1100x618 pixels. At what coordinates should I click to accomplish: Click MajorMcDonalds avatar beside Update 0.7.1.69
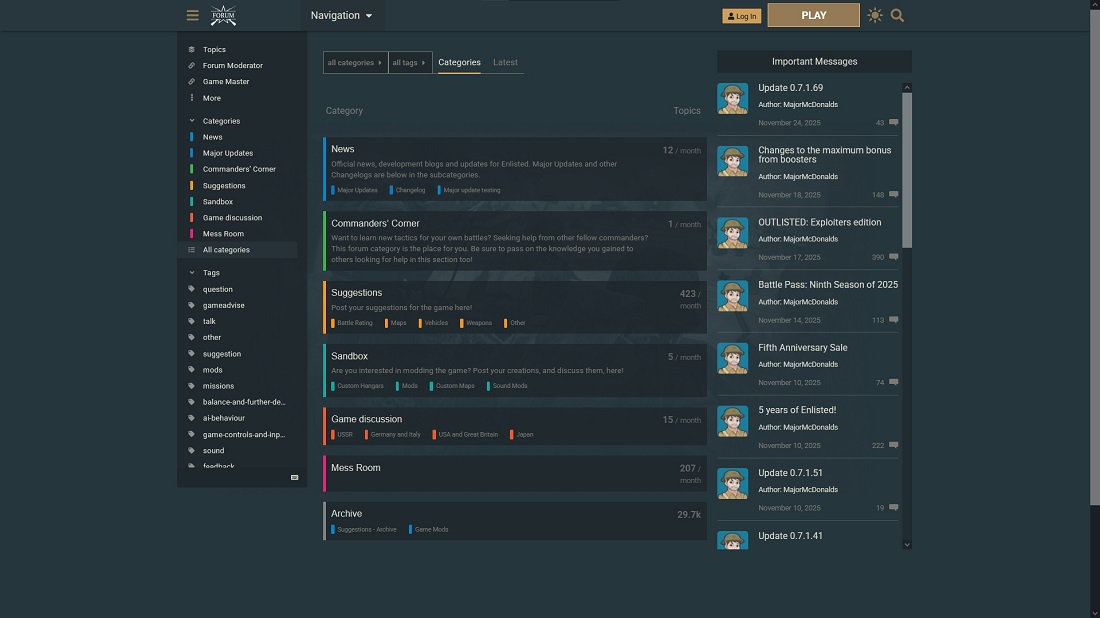click(x=733, y=98)
